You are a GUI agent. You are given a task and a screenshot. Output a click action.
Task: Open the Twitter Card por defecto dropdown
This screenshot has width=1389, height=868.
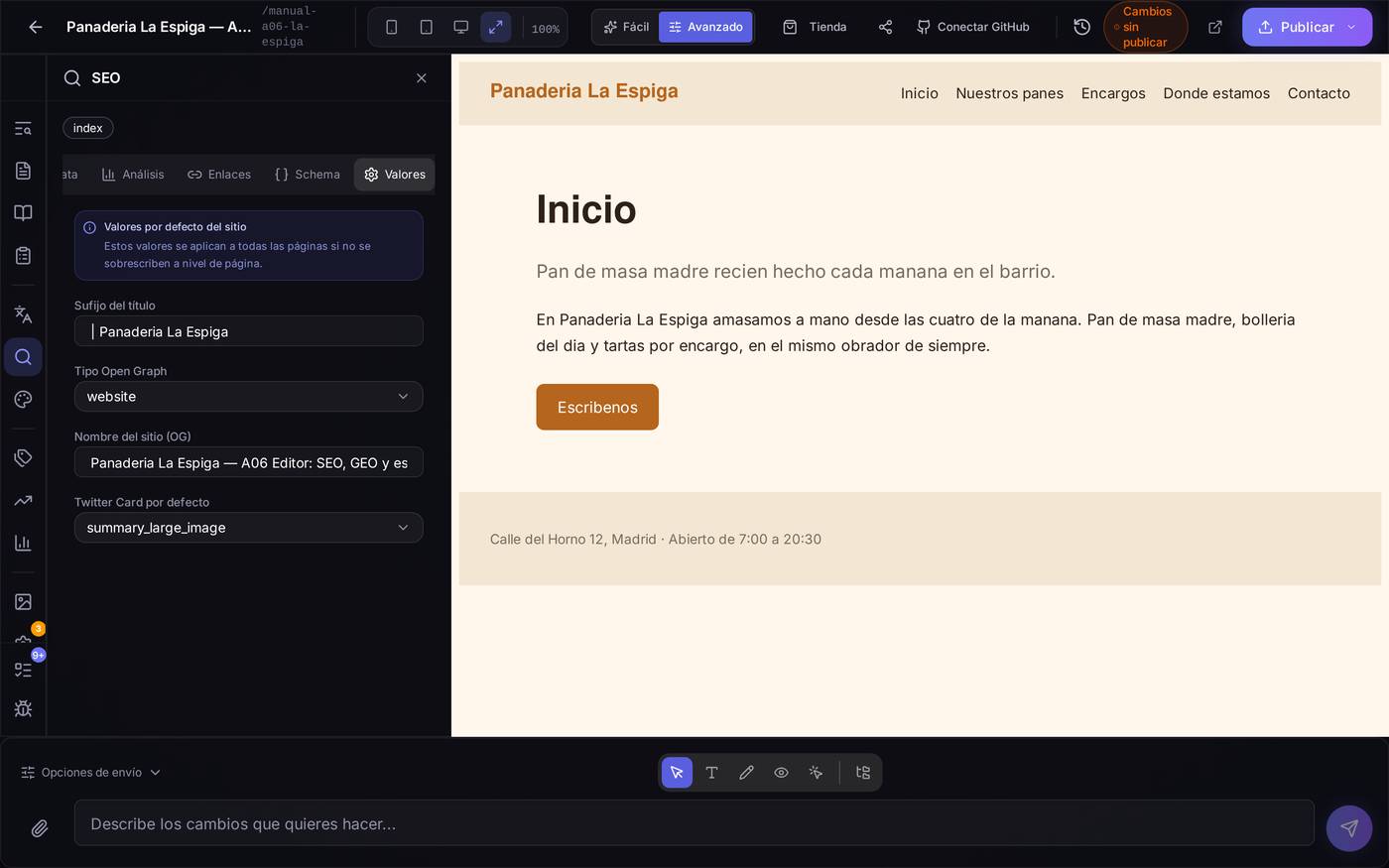(x=249, y=528)
